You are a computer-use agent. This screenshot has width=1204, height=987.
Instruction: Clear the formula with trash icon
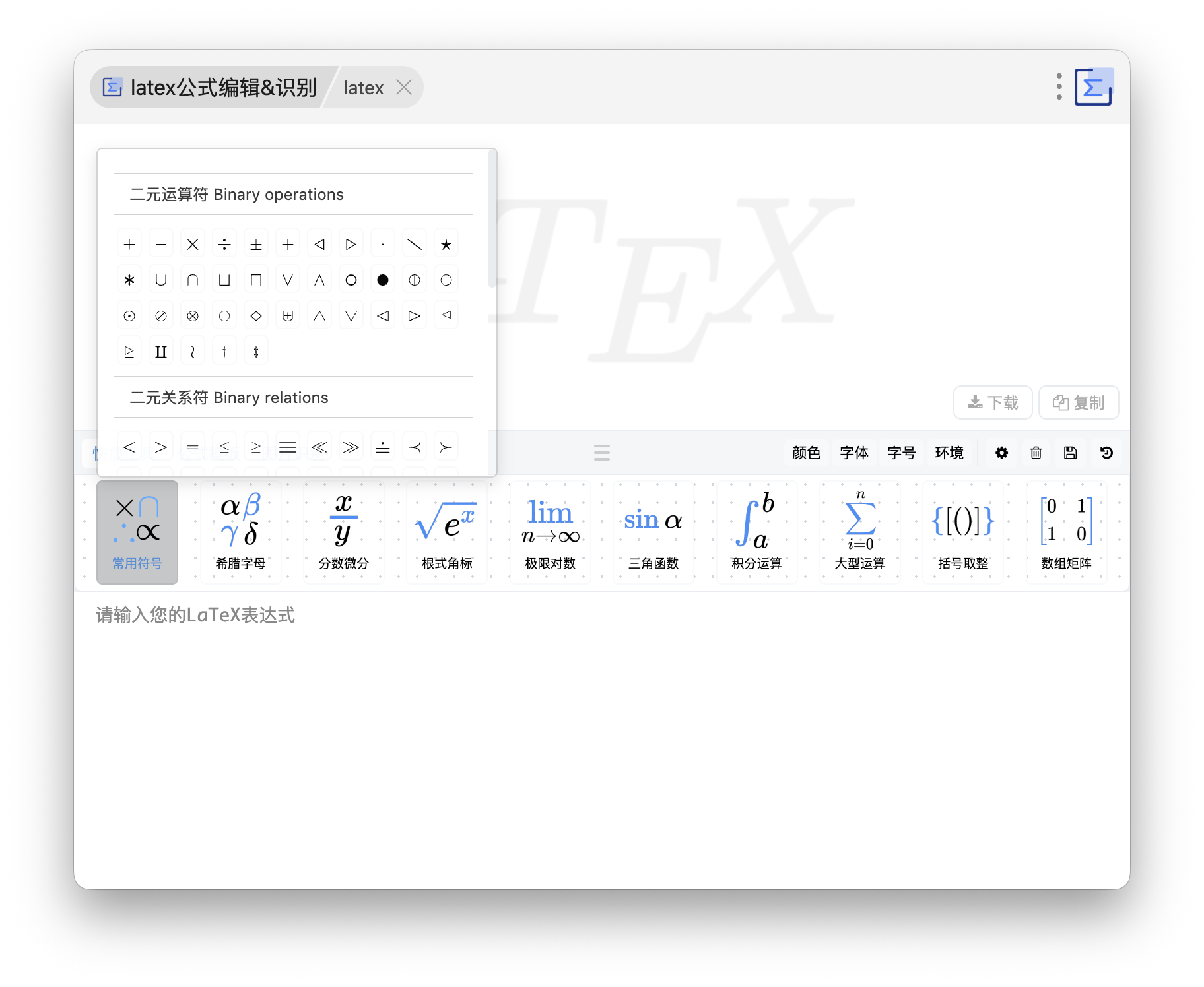coord(1036,453)
